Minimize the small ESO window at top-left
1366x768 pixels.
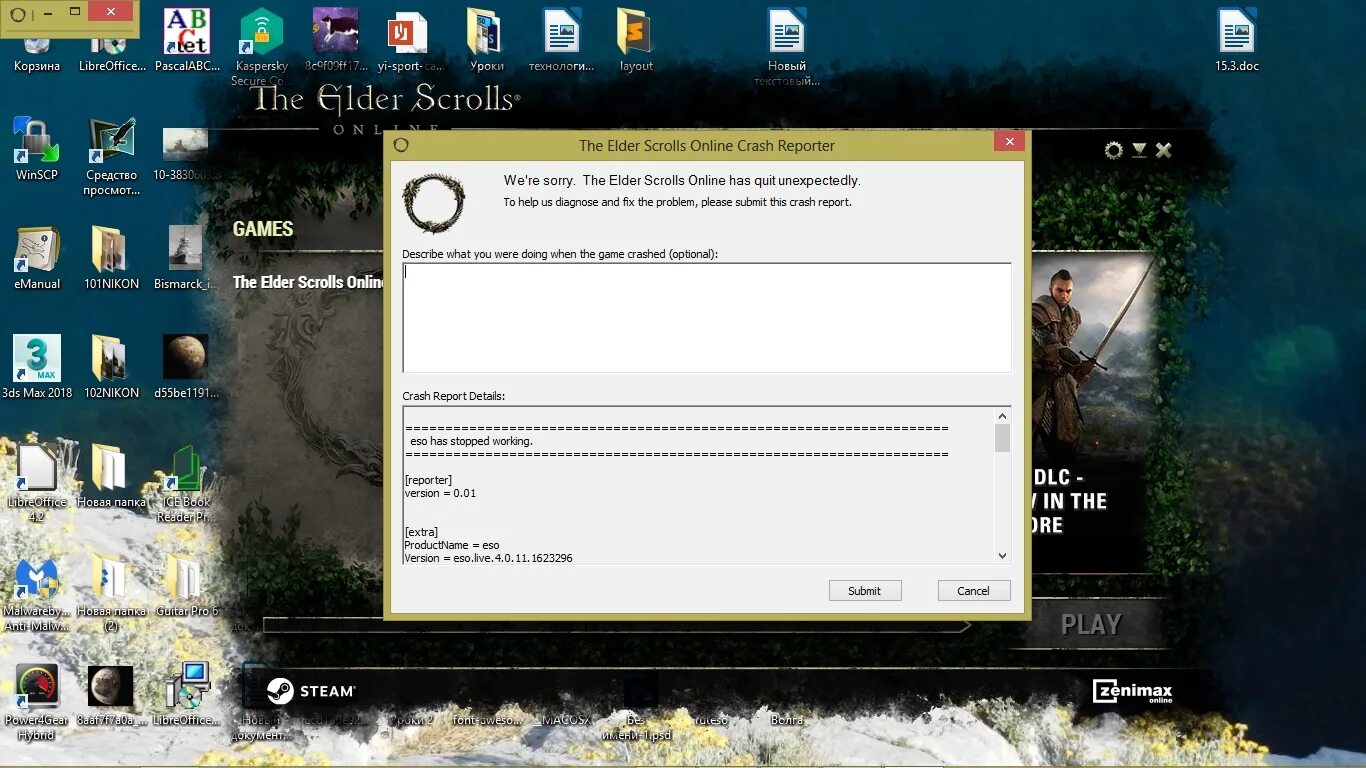coord(50,12)
